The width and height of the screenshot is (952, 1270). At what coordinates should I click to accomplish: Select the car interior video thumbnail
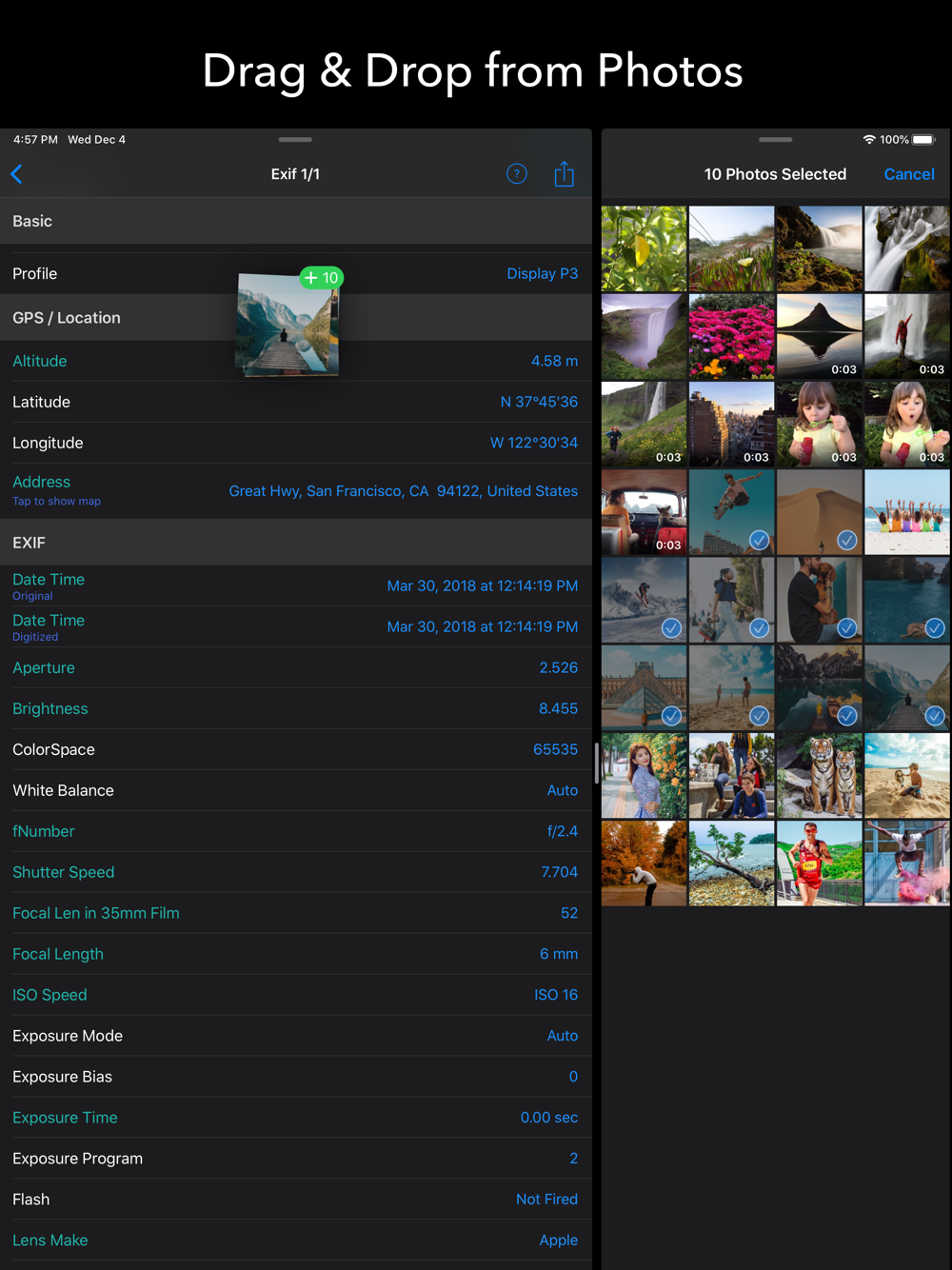click(644, 512)
